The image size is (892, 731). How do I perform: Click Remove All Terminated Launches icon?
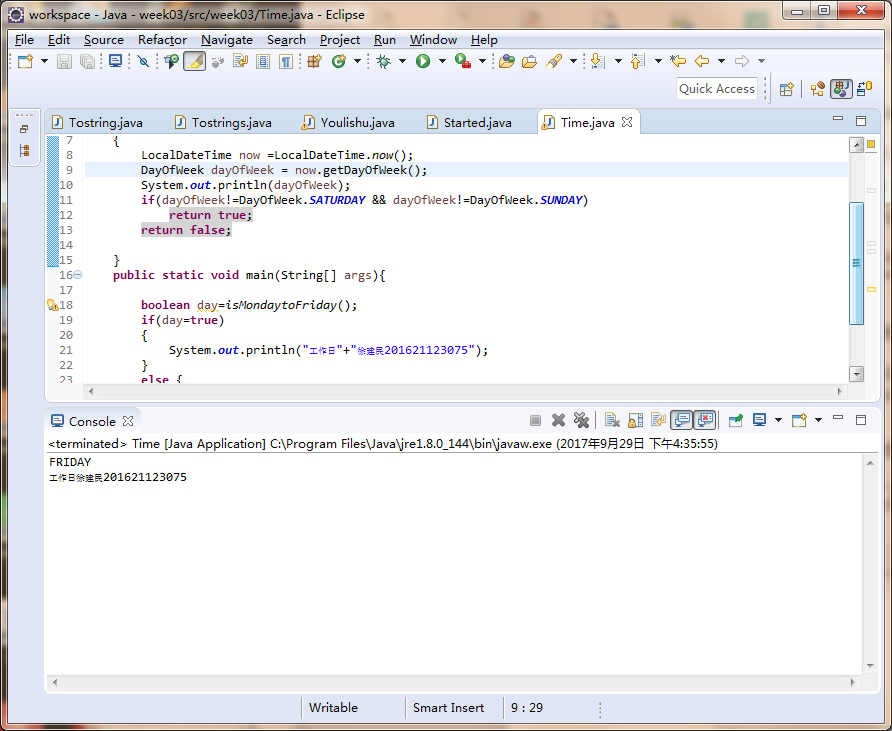tap(581, 420)
